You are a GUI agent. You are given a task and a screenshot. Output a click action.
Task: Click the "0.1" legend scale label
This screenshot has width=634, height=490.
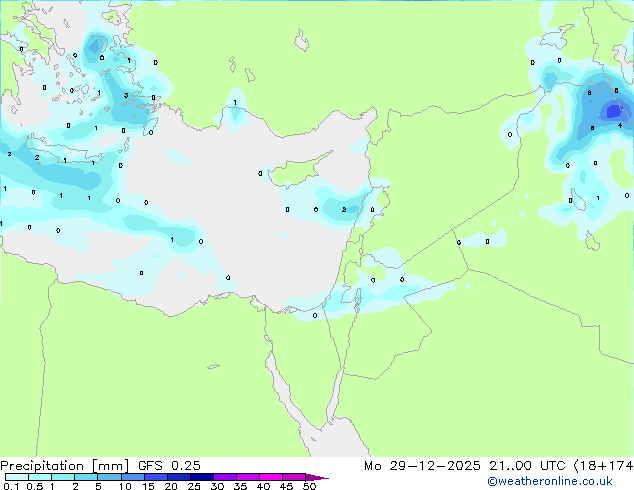click(x=11, y=486)
